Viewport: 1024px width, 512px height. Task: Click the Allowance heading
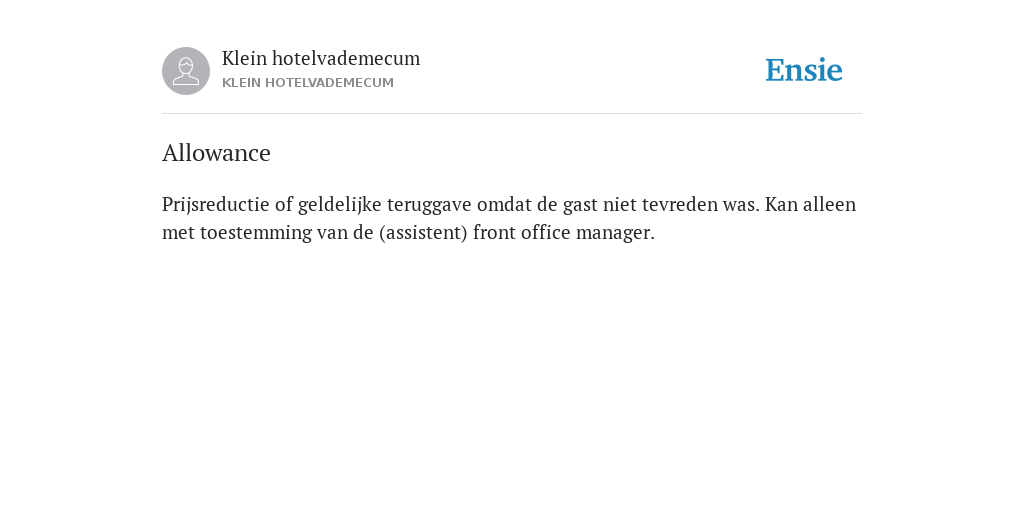216,153
